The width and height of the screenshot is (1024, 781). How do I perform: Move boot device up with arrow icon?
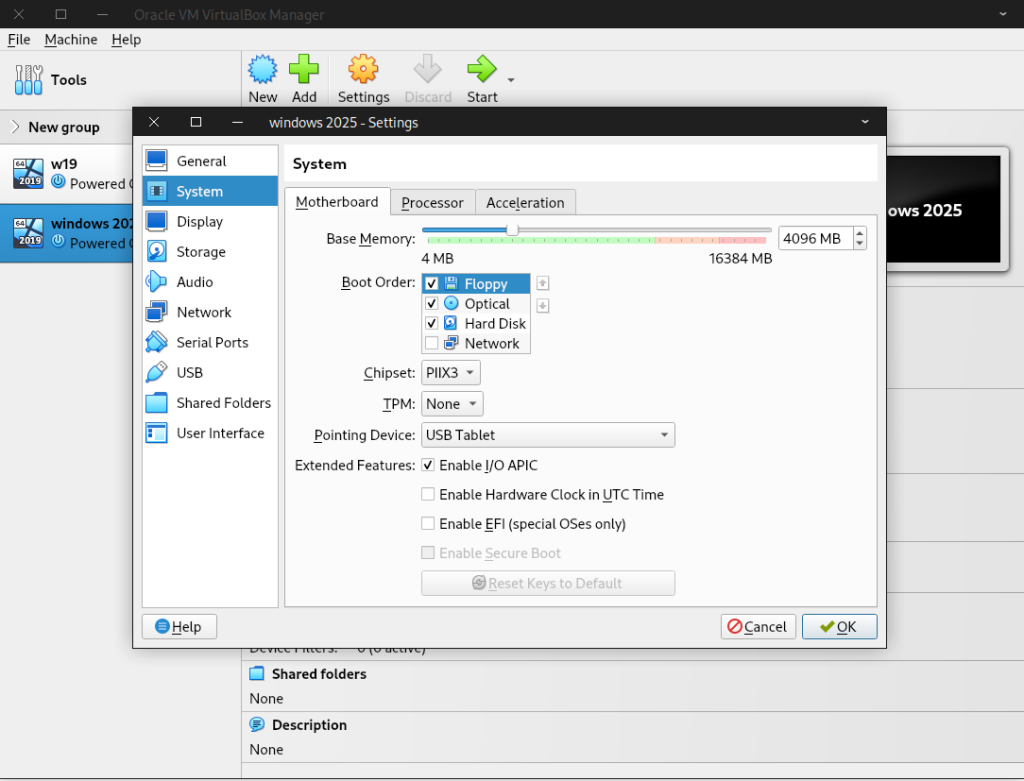point(543,283)
